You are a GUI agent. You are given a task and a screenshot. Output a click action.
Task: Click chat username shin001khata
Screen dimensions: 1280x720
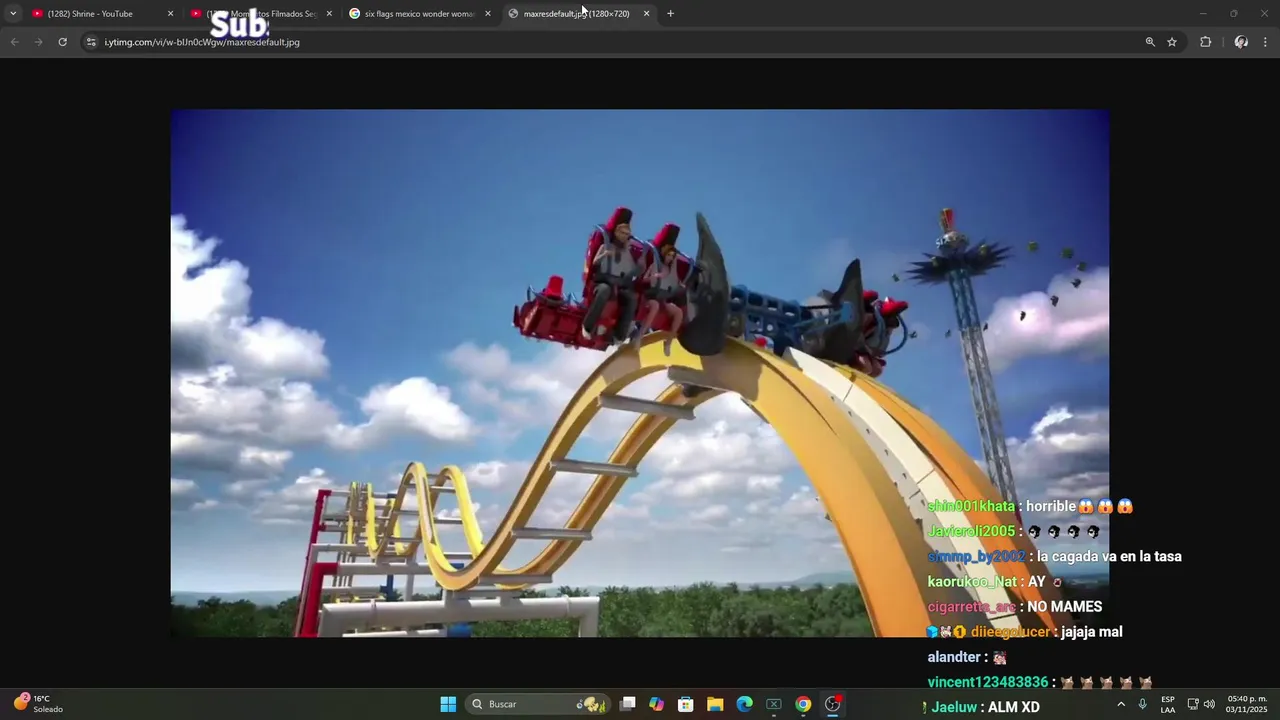[x=971, y=507]
